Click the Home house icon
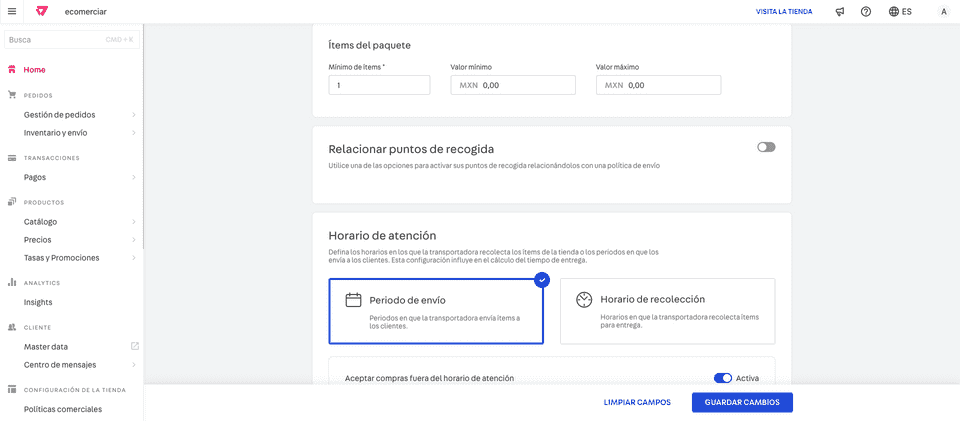The image size is (960, 421). (12, 70)
